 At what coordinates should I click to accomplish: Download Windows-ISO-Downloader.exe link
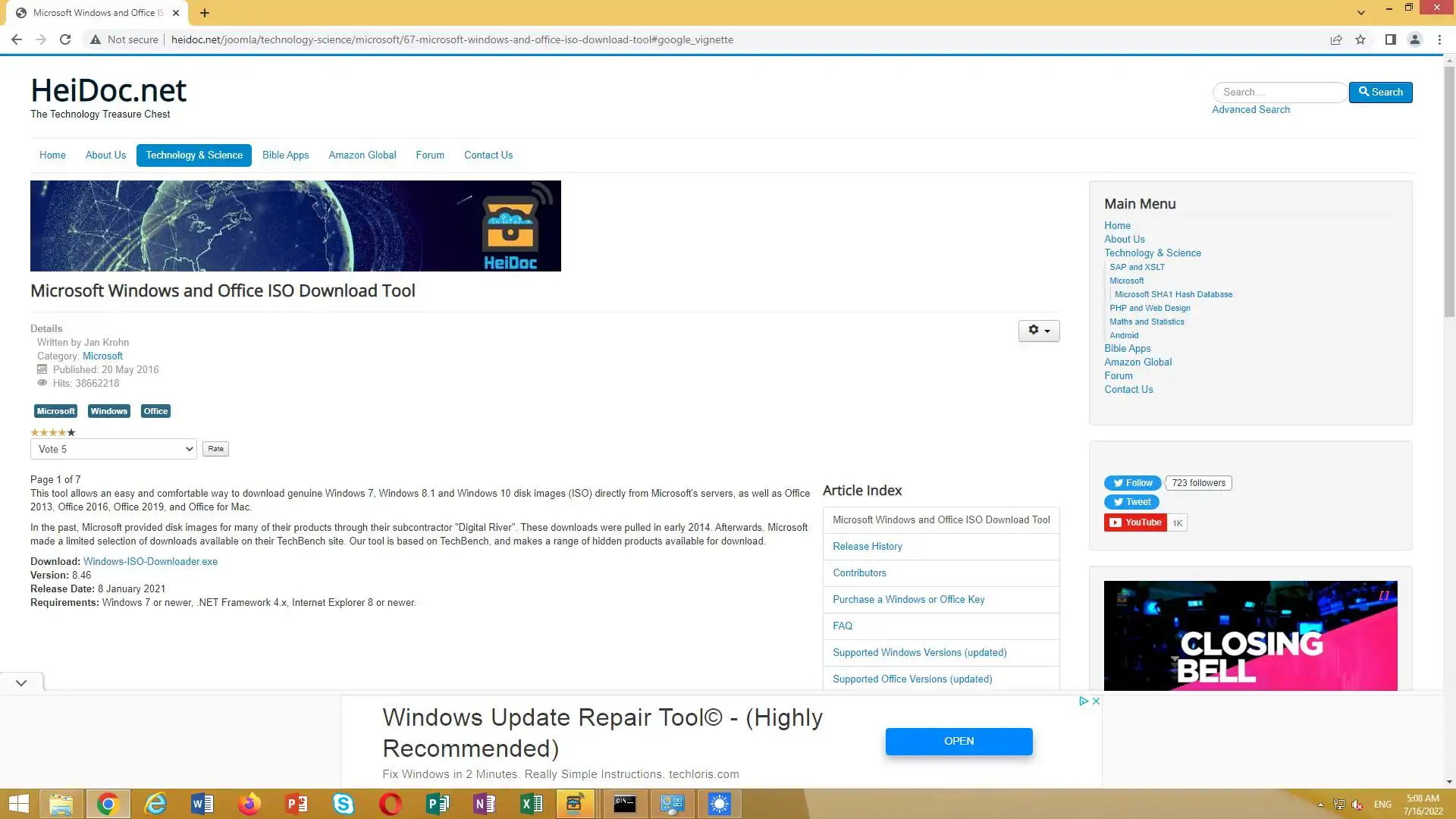(150, 562)
